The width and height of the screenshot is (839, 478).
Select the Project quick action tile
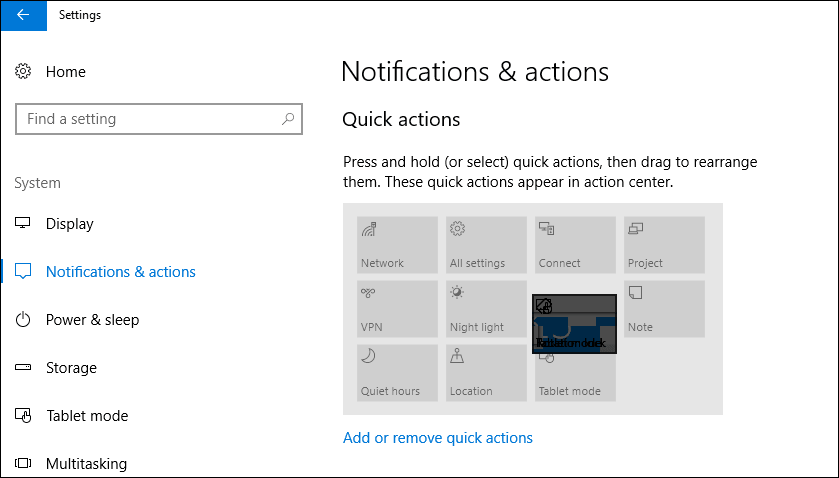[664, 245]
